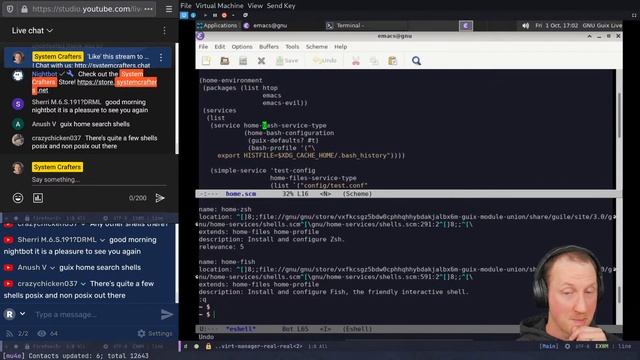Open the Virtual Machine menu
640x360 pixels.
[219, 6]
